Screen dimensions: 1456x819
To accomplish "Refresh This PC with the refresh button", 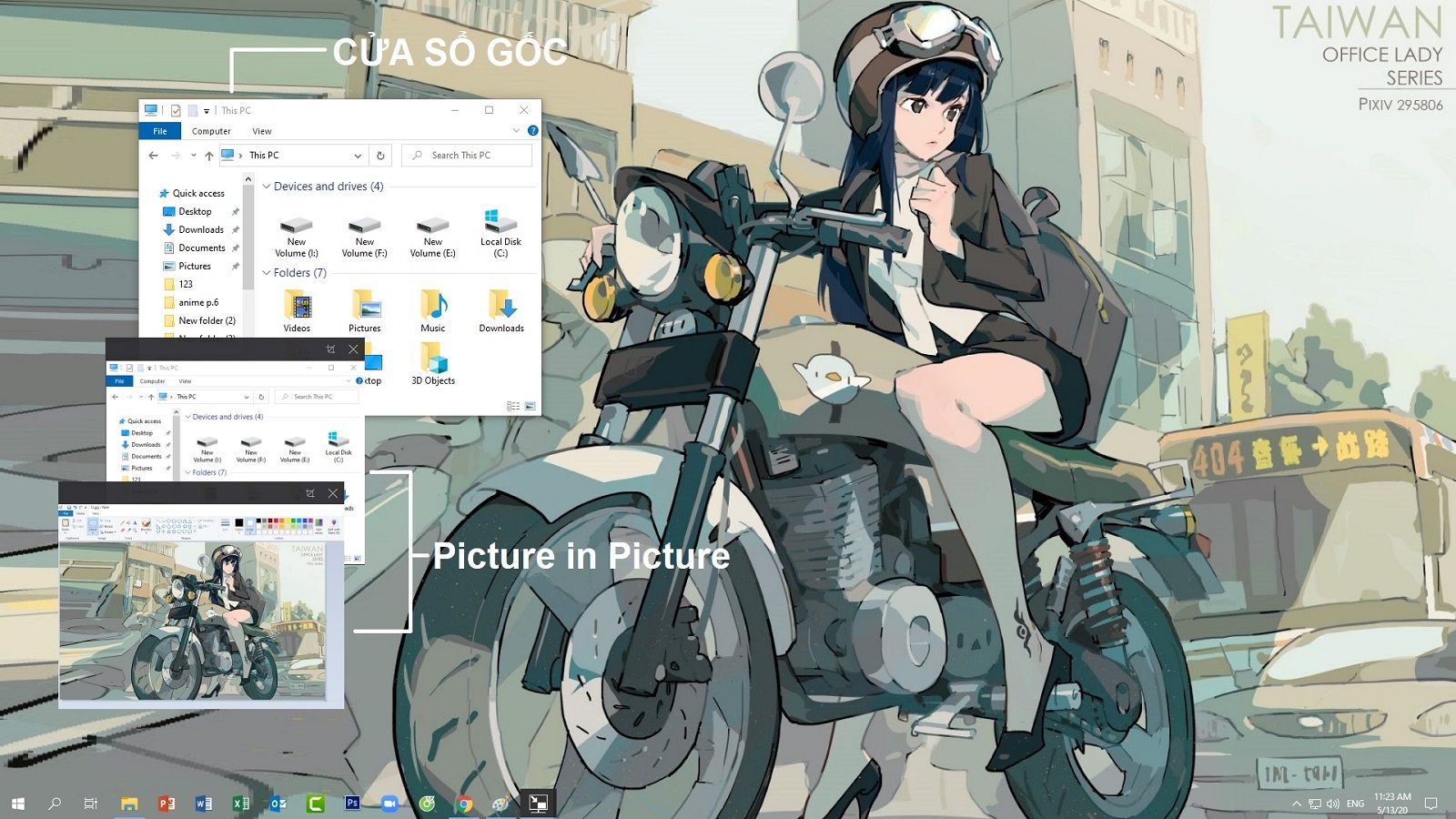I will click(x=380, y=156).
